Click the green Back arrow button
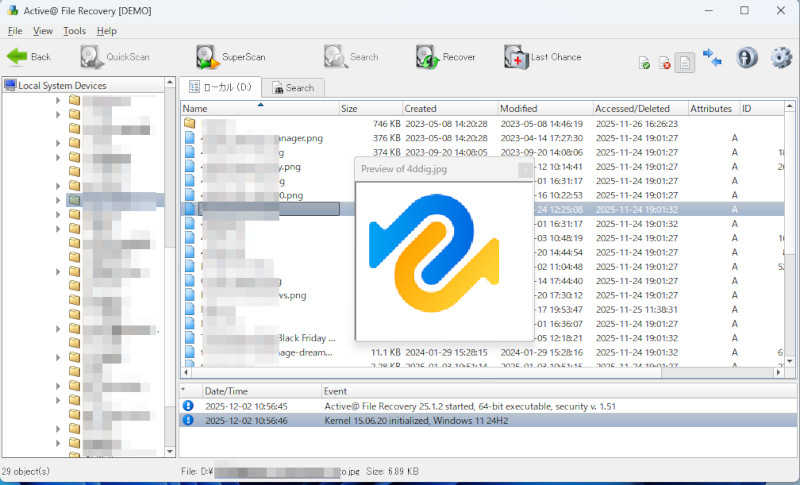 29,57
